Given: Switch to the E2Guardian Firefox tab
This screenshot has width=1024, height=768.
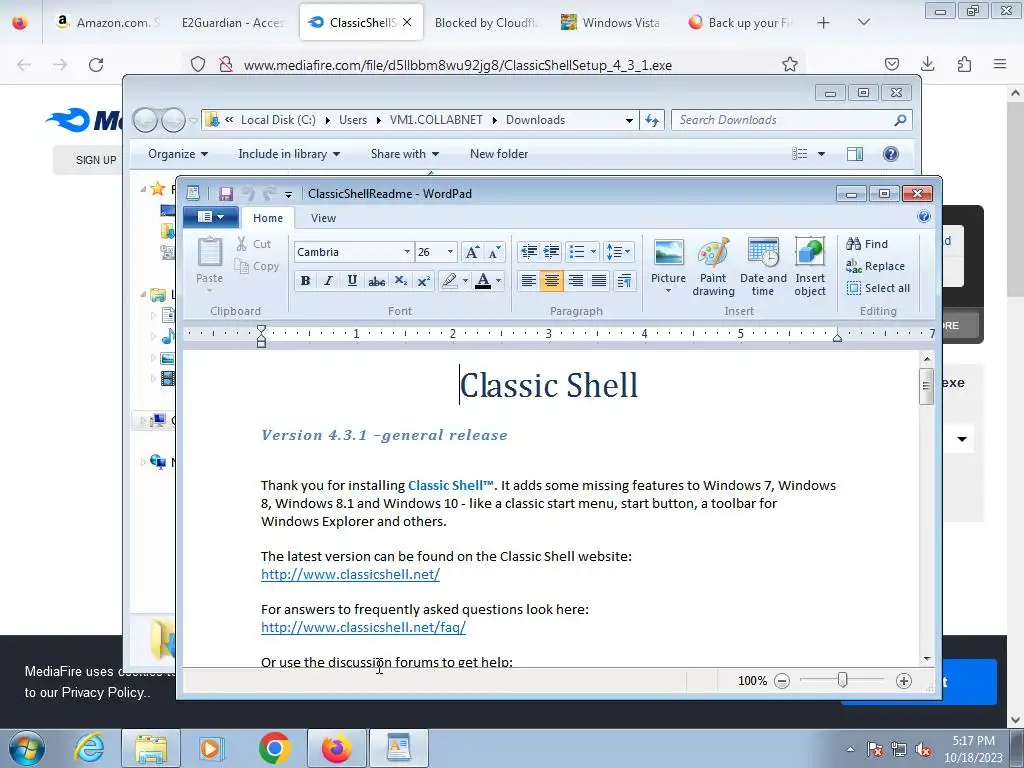Looking at the screenshot, I should tap(232, 22).
